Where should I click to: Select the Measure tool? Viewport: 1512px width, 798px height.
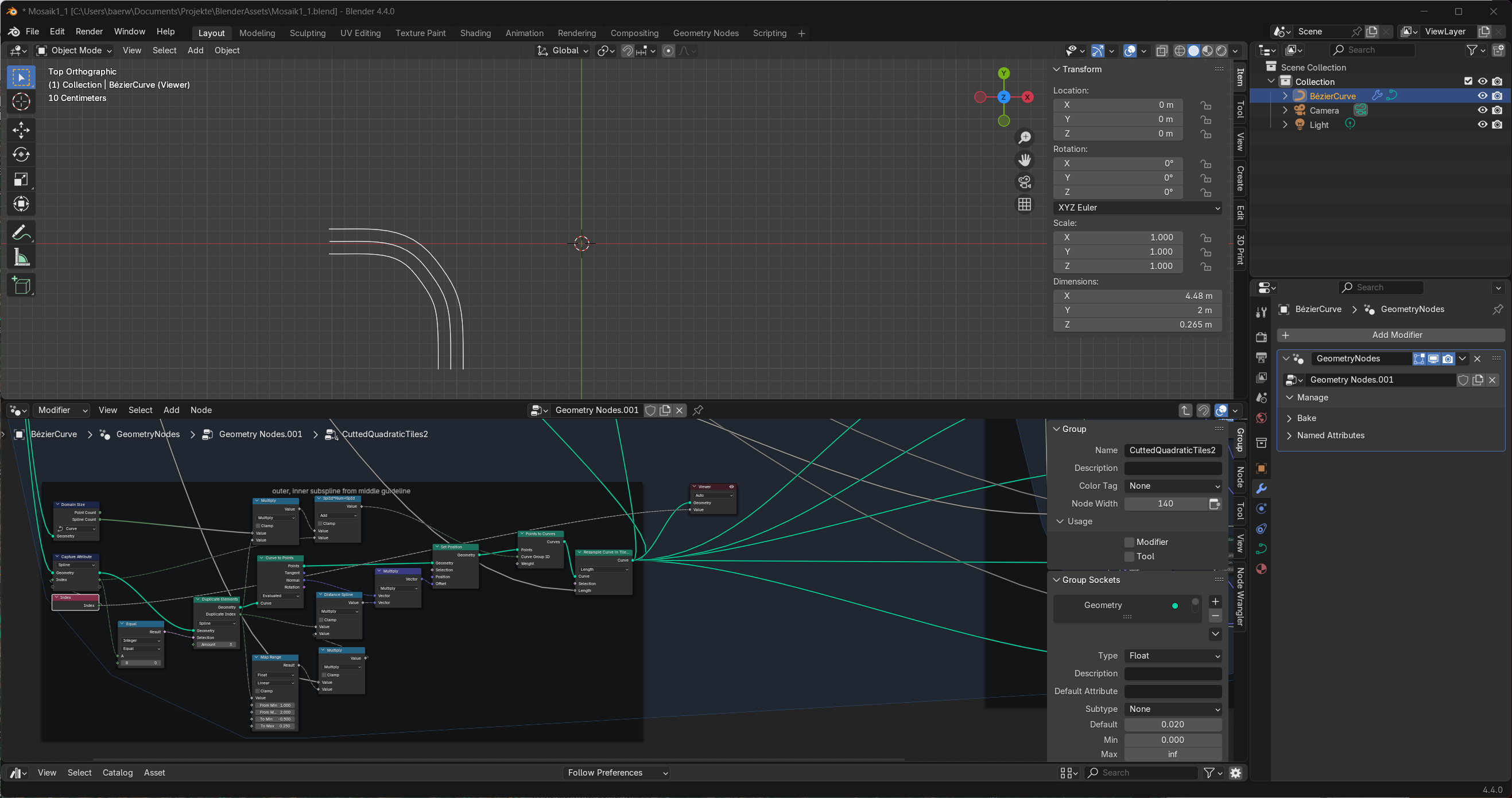coord(21,257)
